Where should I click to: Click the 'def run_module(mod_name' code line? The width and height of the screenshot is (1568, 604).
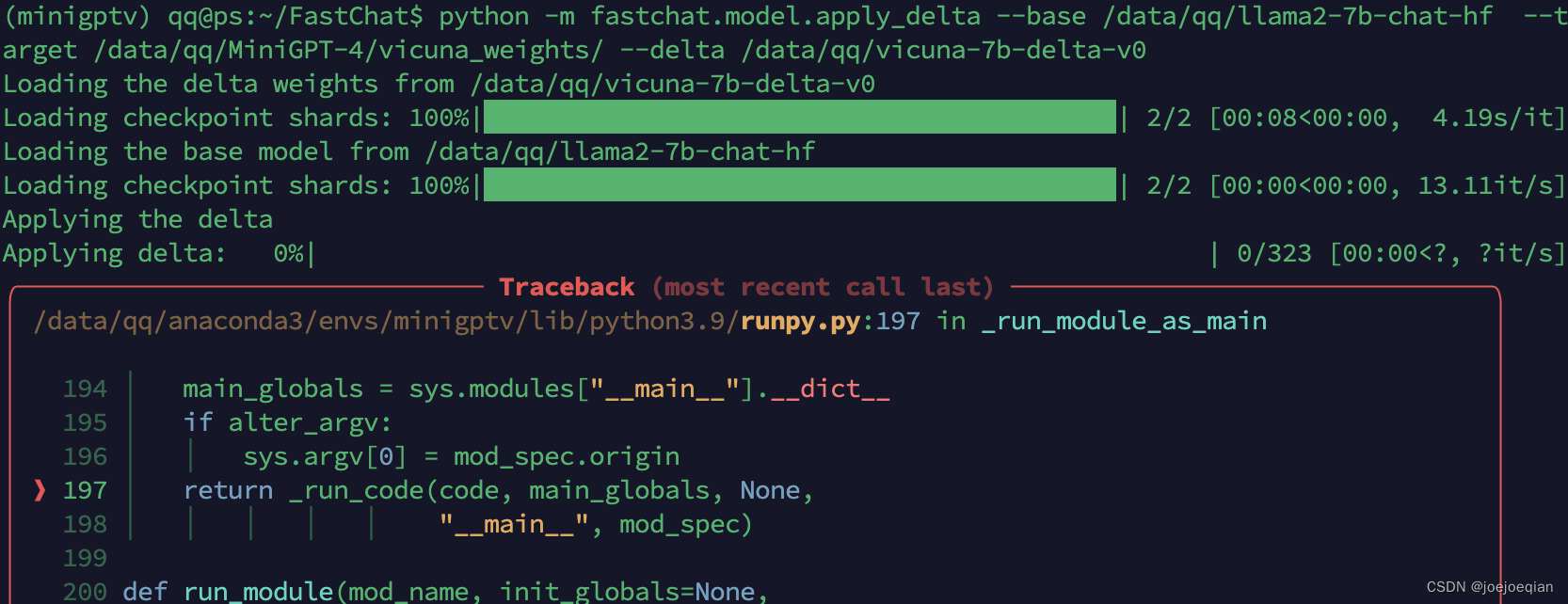[x=446, y=592]
